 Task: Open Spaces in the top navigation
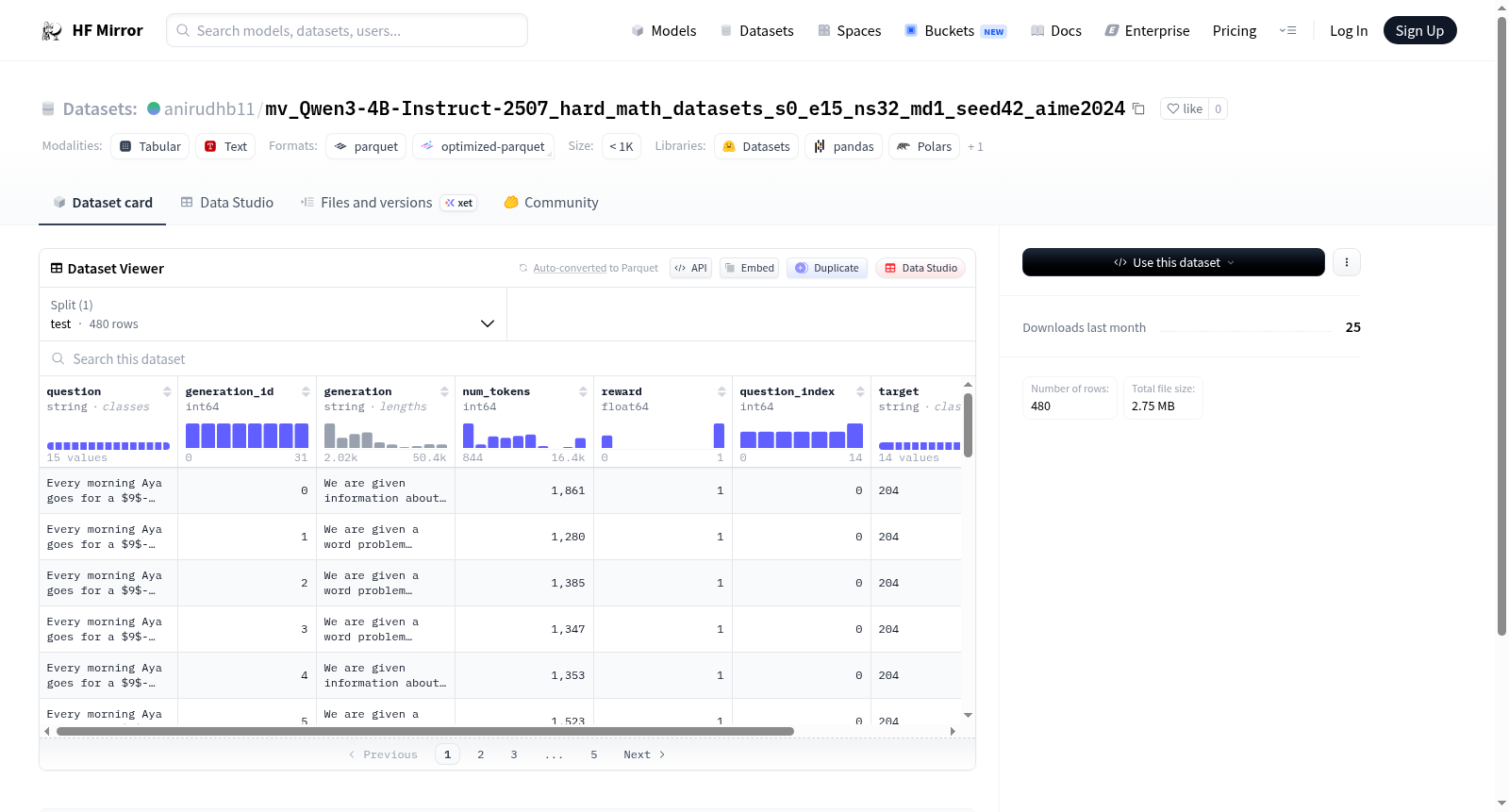pos(850,31)
